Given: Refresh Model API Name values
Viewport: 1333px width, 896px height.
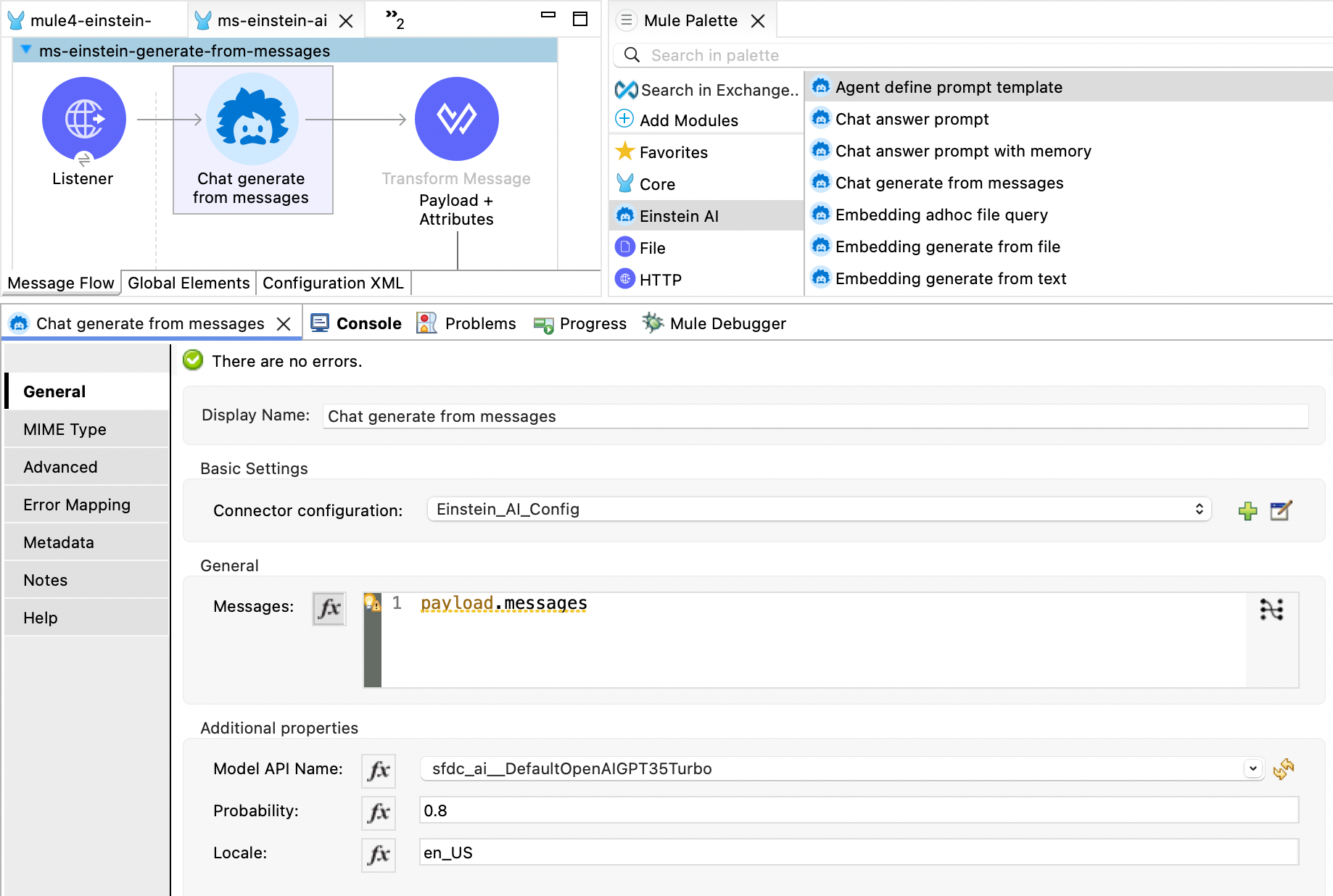Looking at the screenshot, I should (x=1283, y=768).
